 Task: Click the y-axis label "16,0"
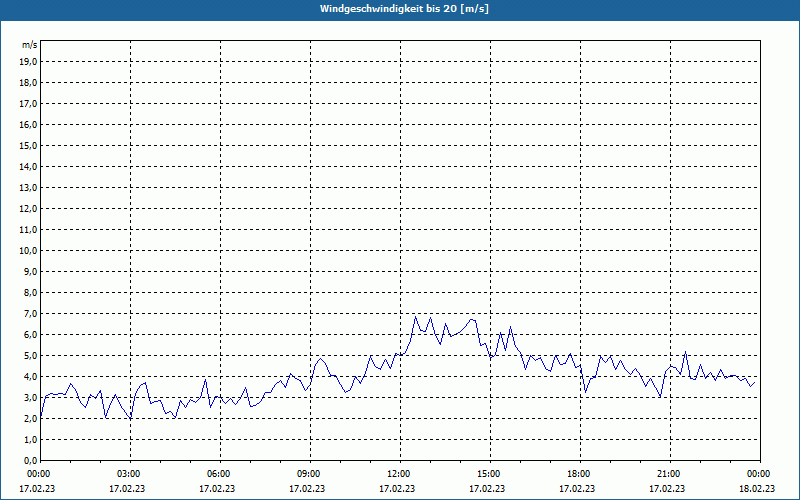28,124
